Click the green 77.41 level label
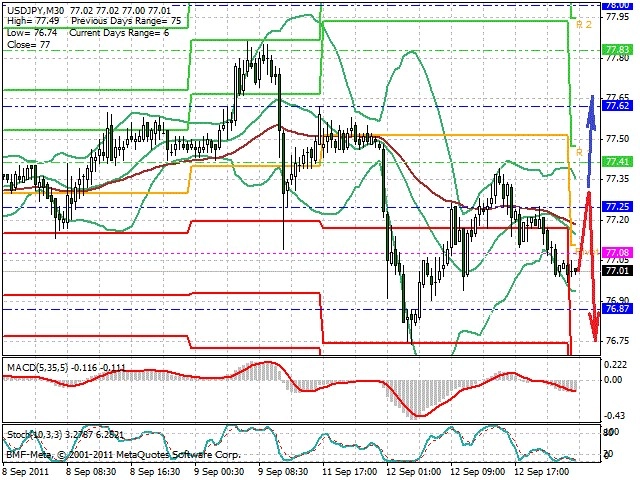 617,162
